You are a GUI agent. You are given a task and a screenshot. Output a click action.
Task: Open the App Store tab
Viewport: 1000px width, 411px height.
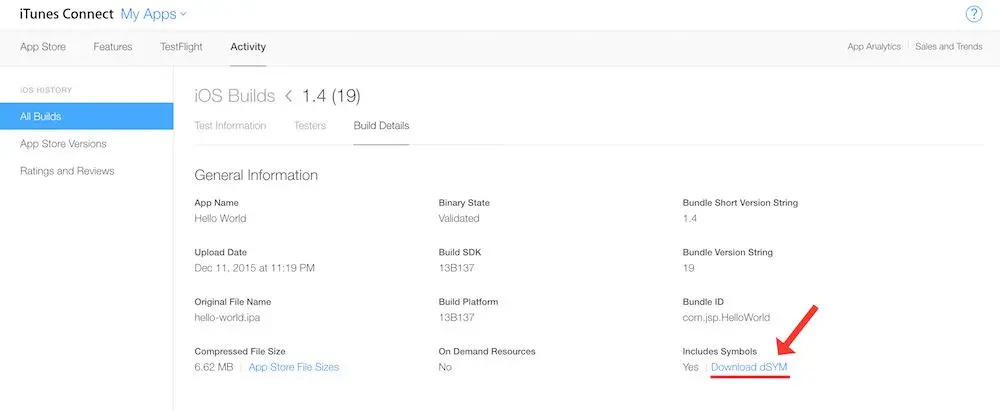coord(43,47)
